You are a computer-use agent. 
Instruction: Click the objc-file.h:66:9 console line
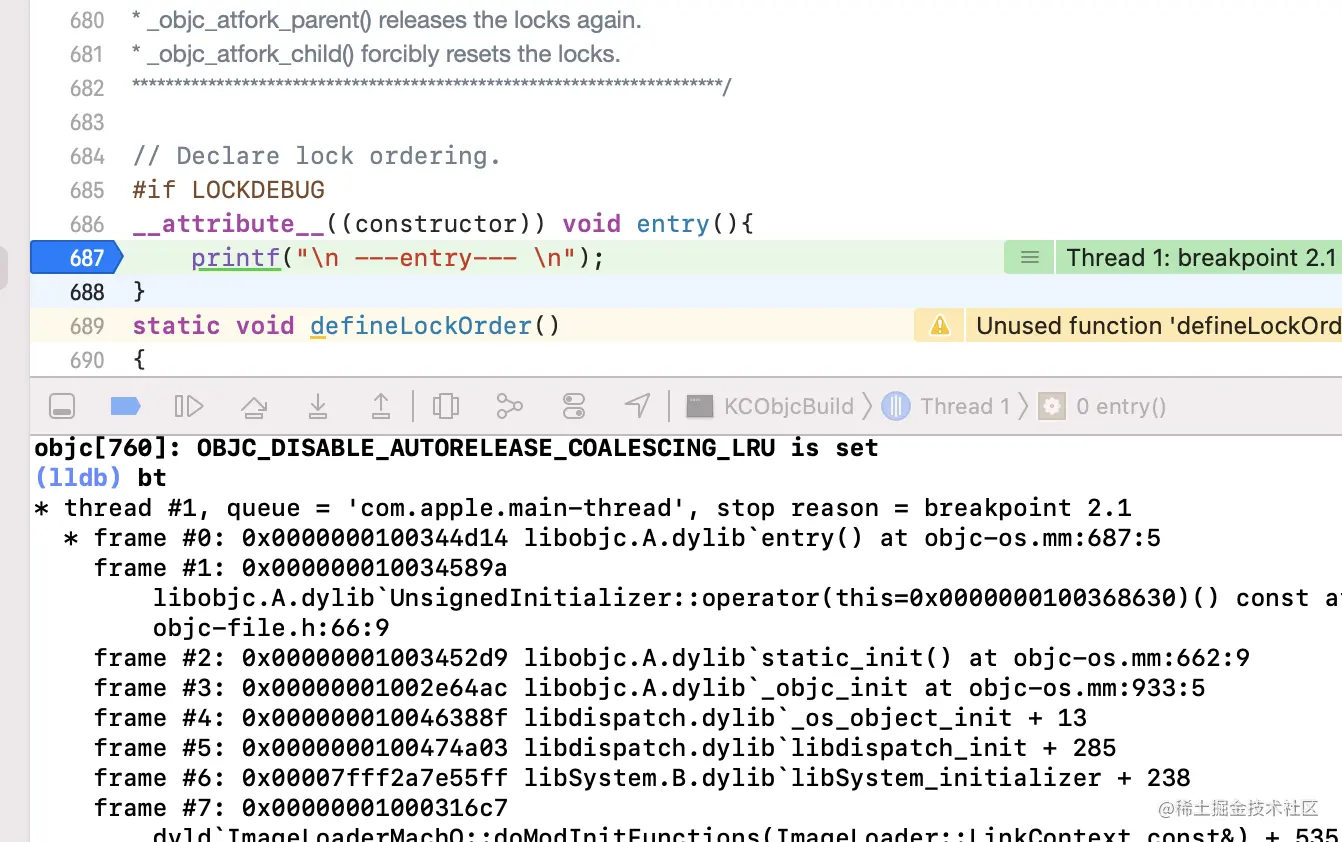tap(271, 628)
